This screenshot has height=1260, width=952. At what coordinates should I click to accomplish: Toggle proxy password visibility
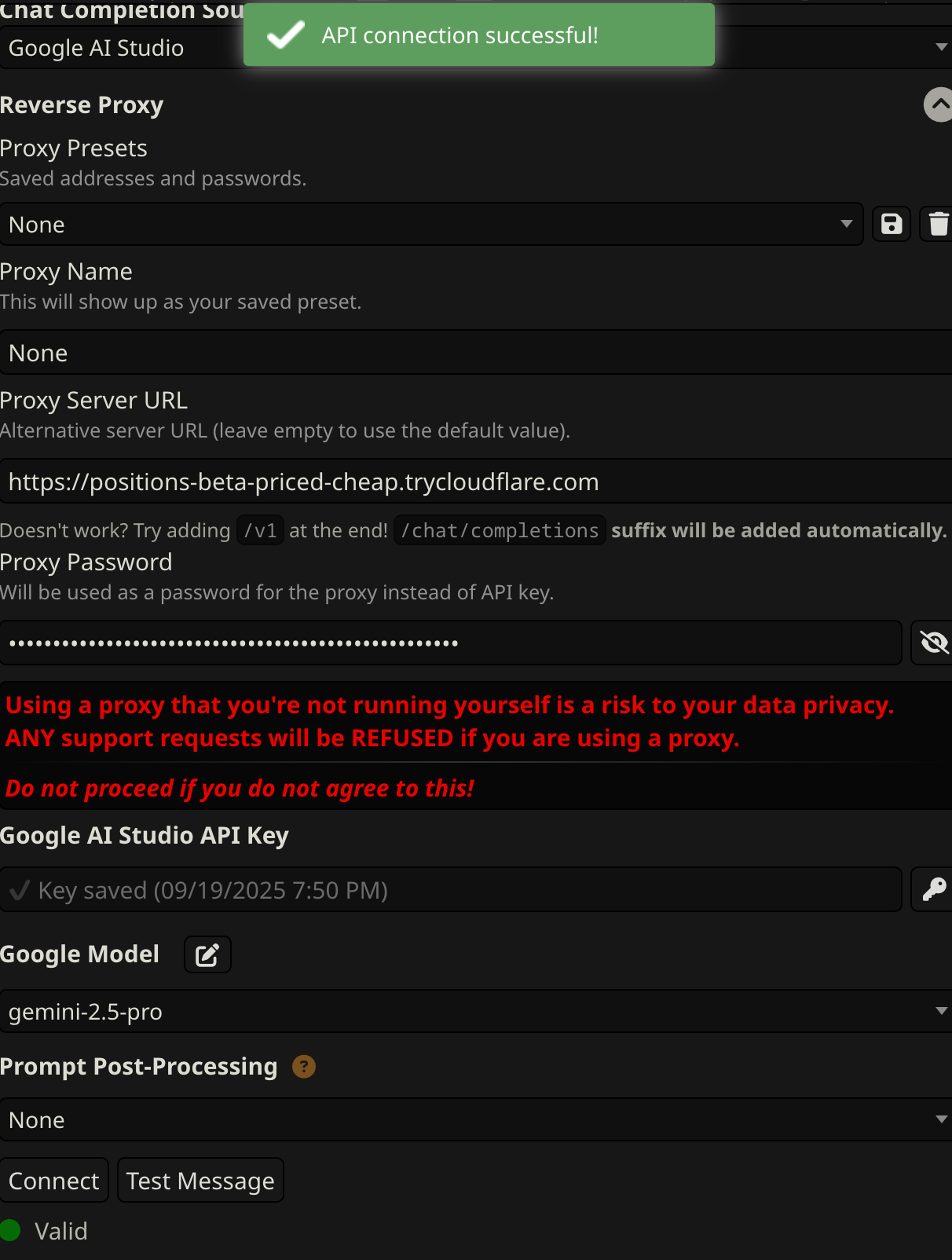pyautogui.click(x=933, y=643)
